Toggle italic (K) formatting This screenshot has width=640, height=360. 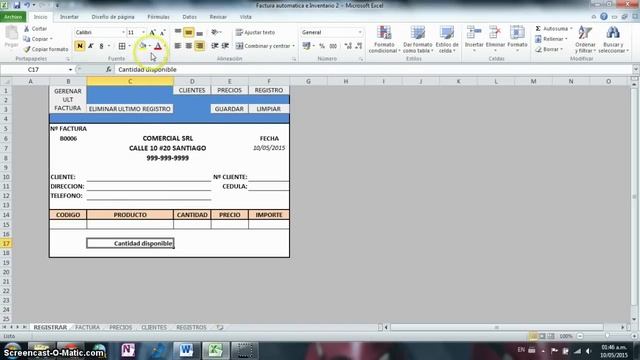tap(91, 46)
